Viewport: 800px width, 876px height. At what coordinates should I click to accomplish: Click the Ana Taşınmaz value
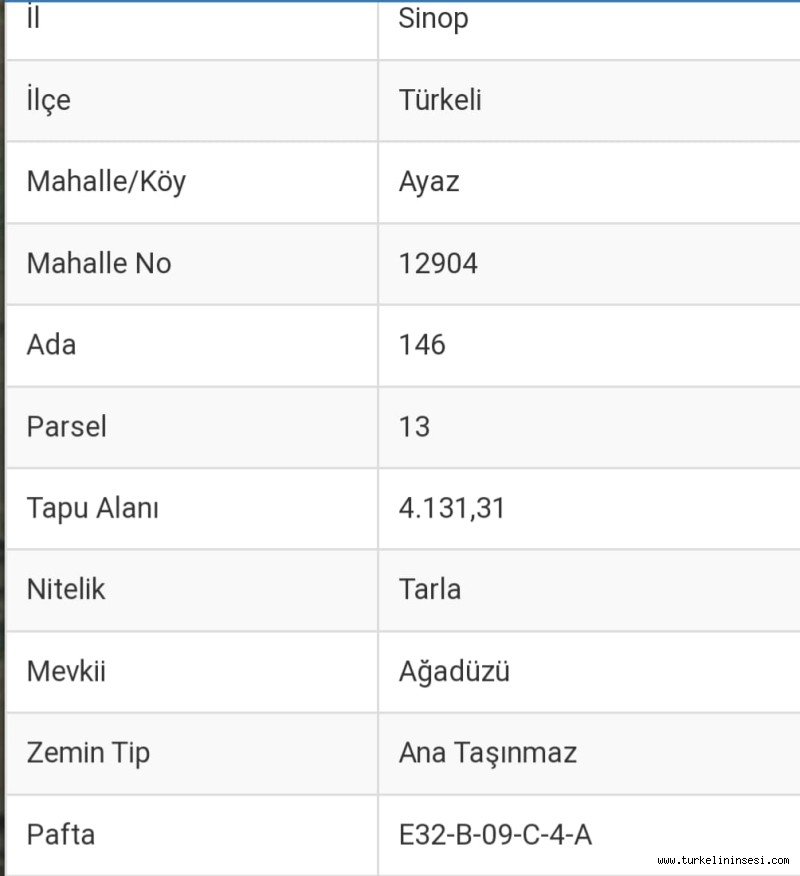(488, 752)
